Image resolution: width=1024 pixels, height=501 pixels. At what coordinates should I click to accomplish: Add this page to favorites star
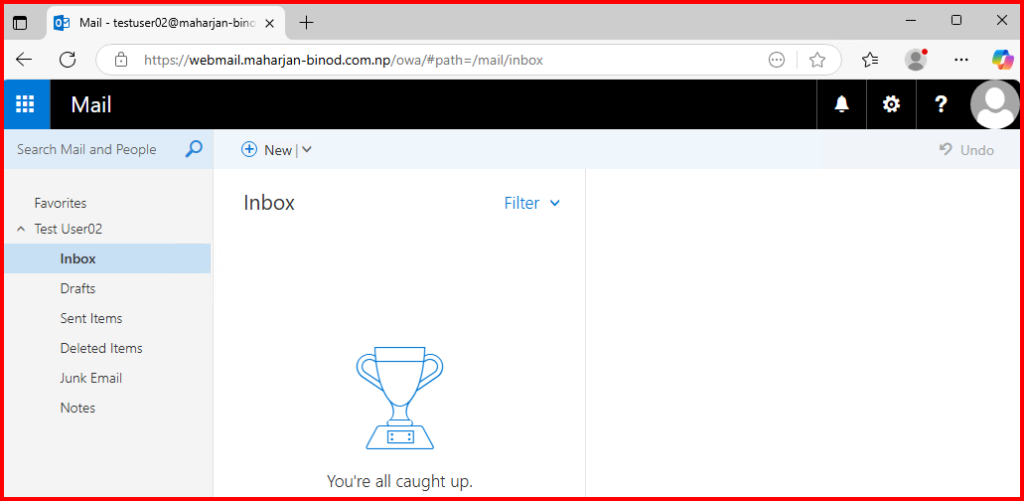click(x=817, y=60)
